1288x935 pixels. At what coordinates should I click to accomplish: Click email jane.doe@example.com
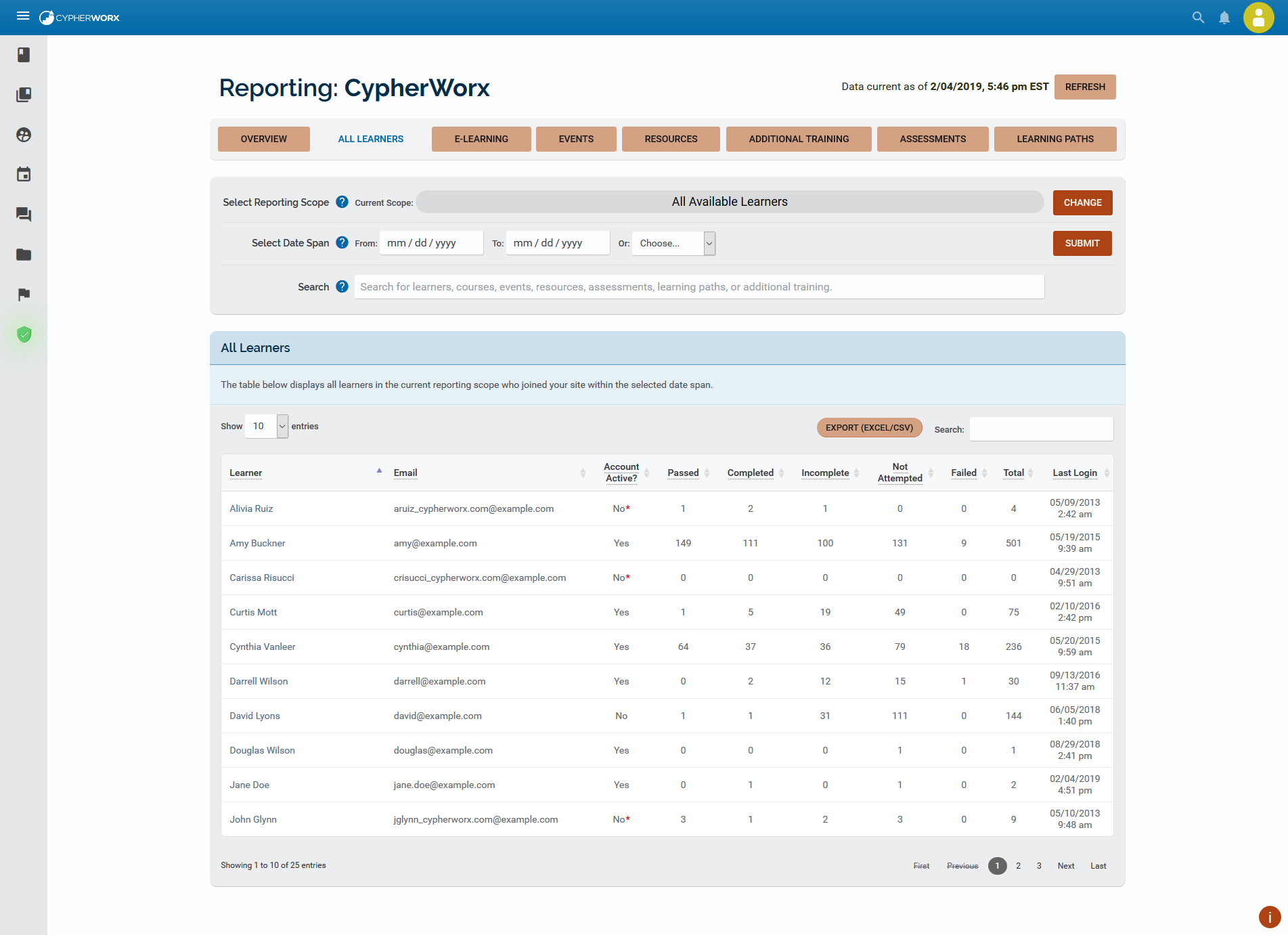tap(444, 785)
